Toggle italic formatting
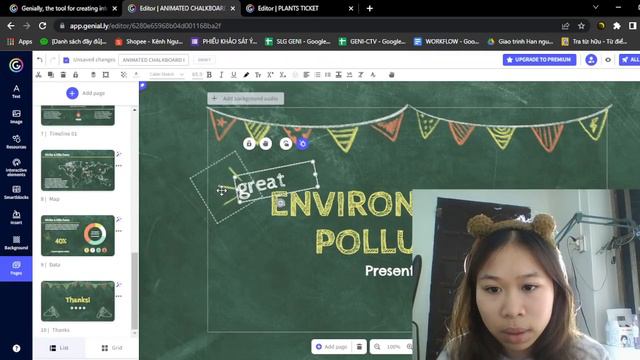 221,75
